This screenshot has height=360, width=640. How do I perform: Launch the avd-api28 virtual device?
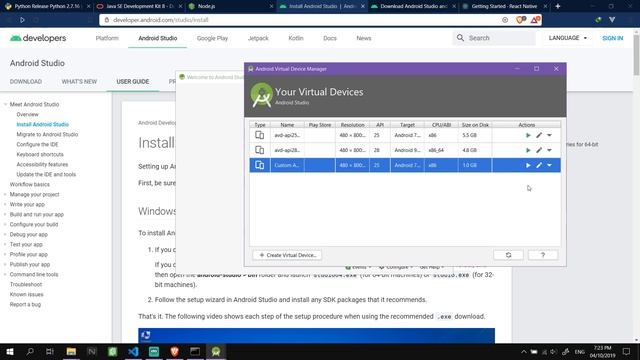pos(528,150)
